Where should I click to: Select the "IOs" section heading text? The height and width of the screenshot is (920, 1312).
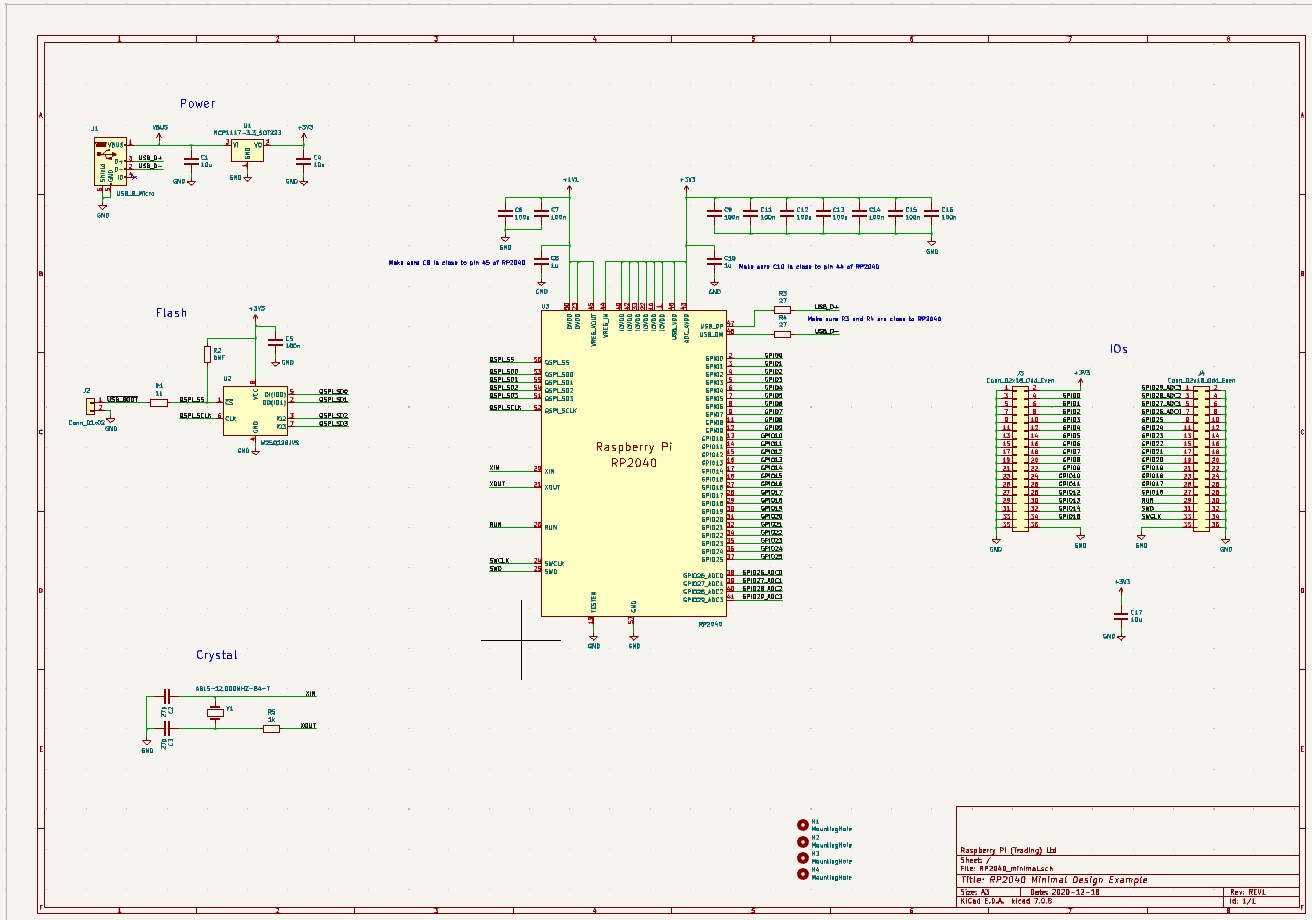point(1118,349)
